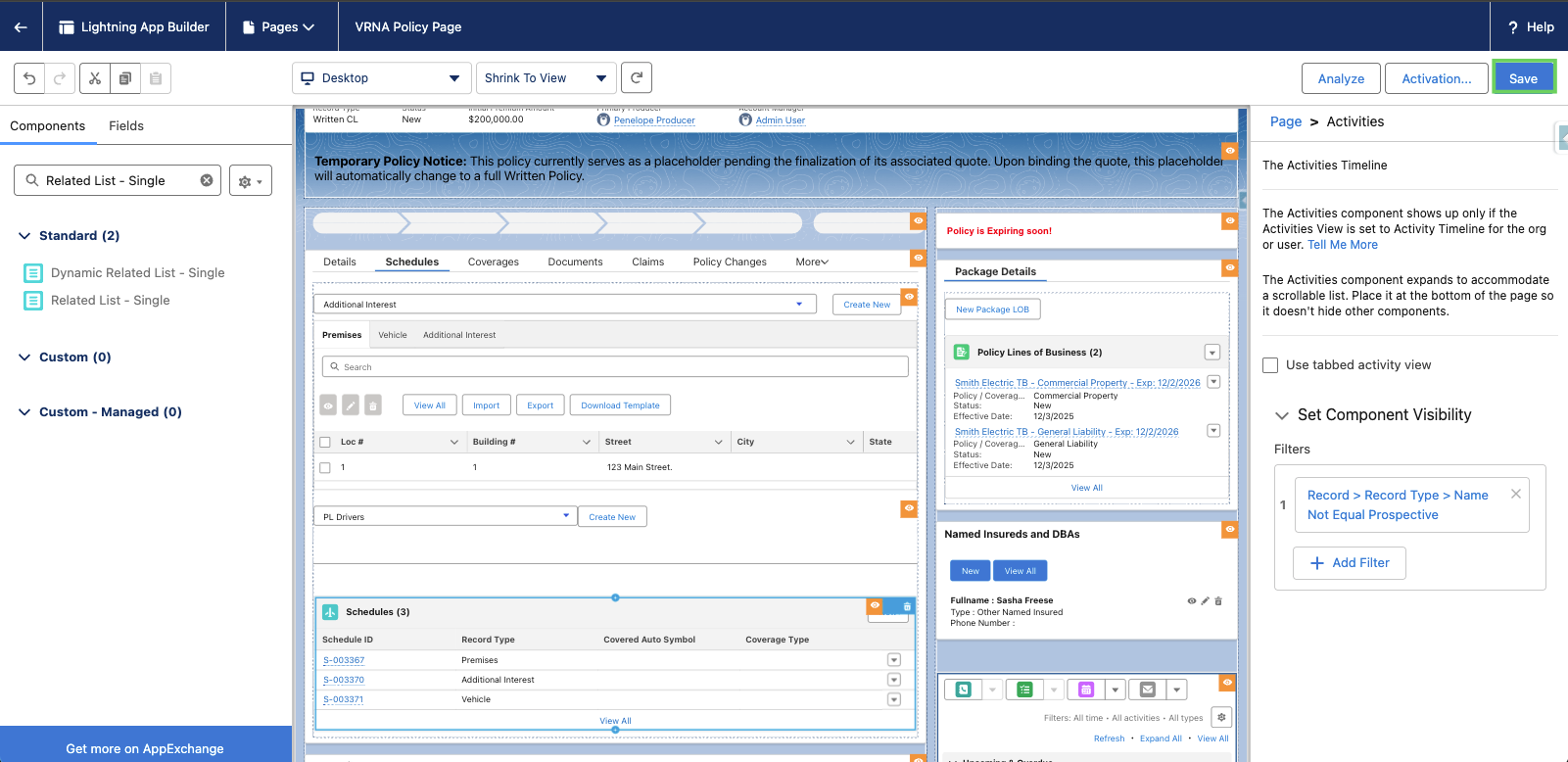View the Sasha Freese named insured record
This screenshot has height=762, width=1568.
click(1192, 601)
